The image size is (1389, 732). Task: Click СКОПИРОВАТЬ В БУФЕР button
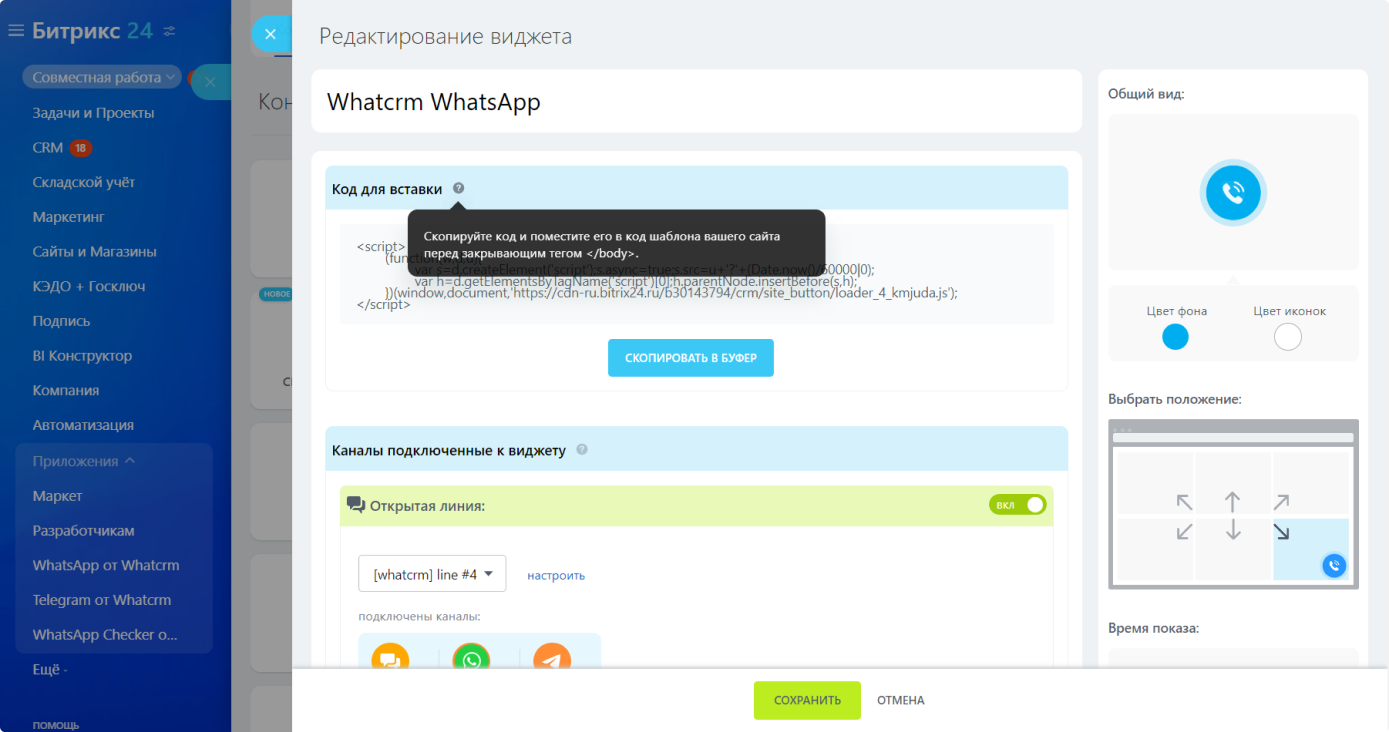click(x=691, y=358)
